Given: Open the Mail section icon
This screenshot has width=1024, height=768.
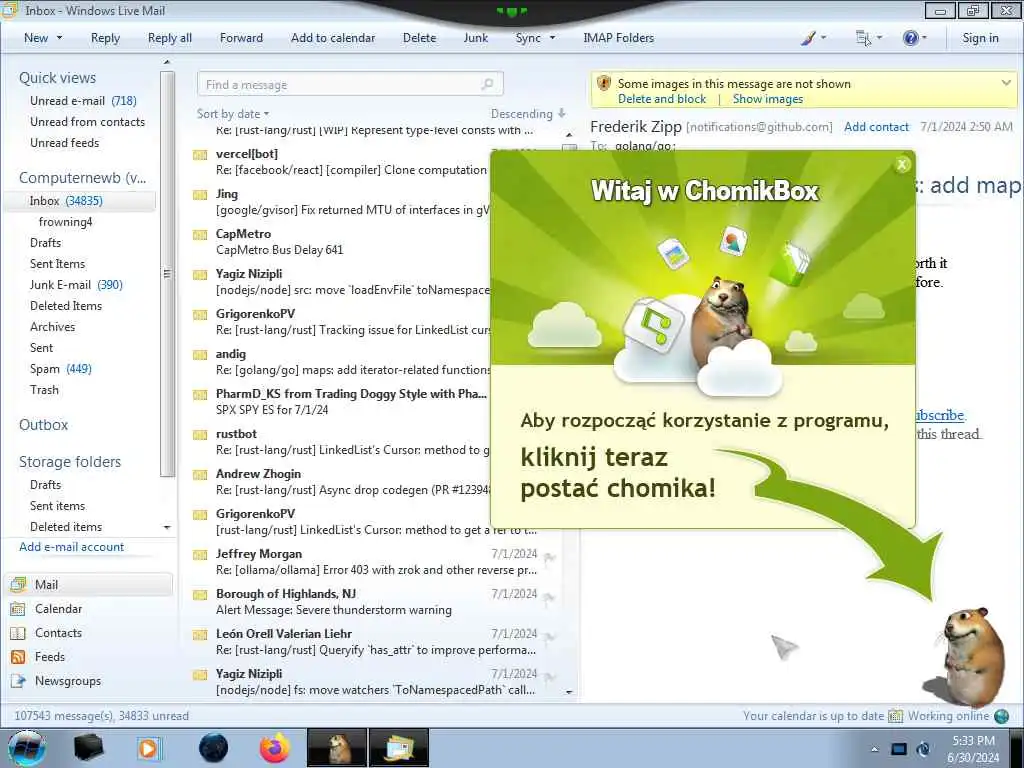Looking at the screenshot, I should tap(18, 584).
